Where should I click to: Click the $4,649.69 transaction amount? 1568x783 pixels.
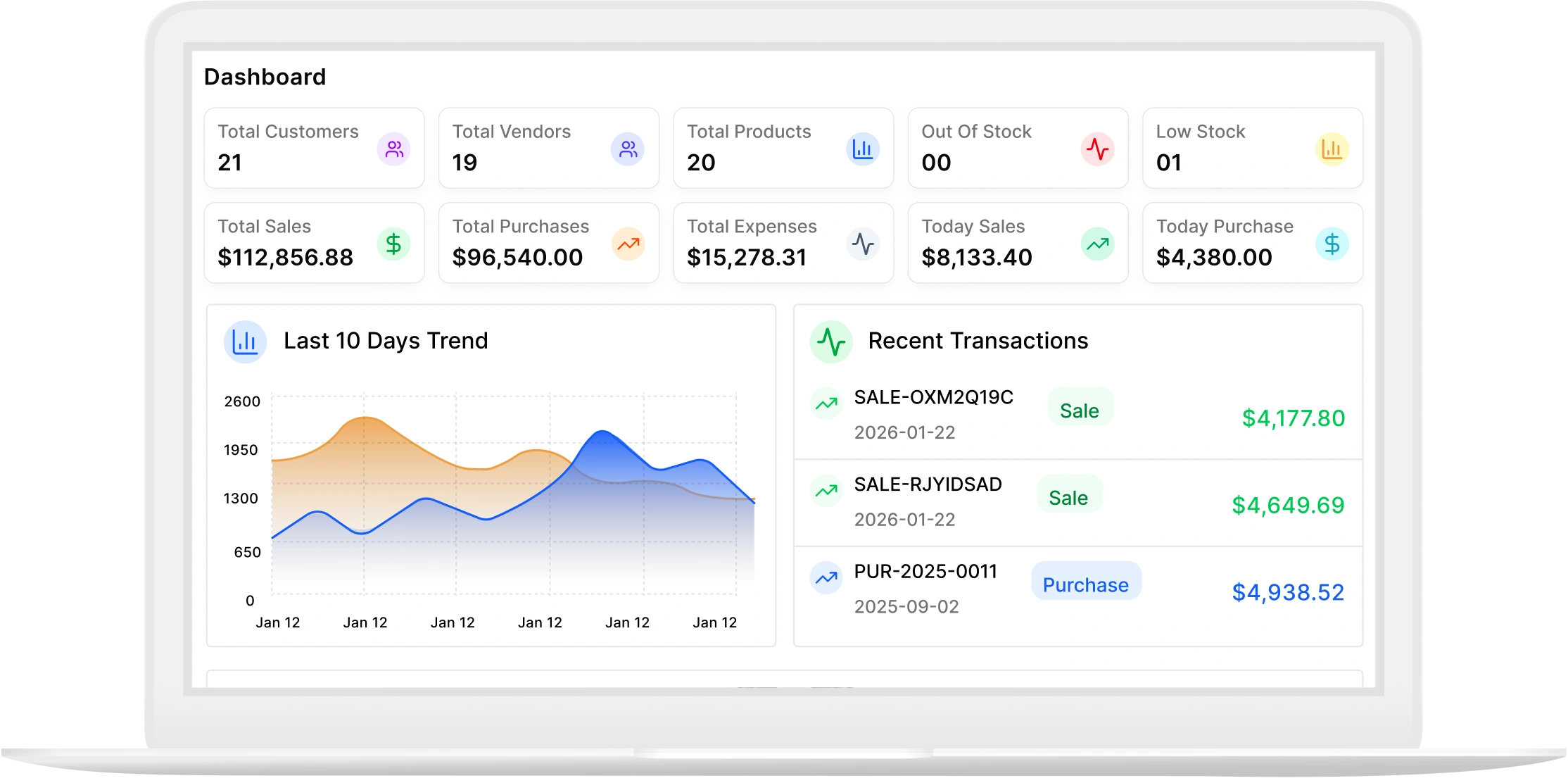pyautogui.click(x=1288, y=506)
